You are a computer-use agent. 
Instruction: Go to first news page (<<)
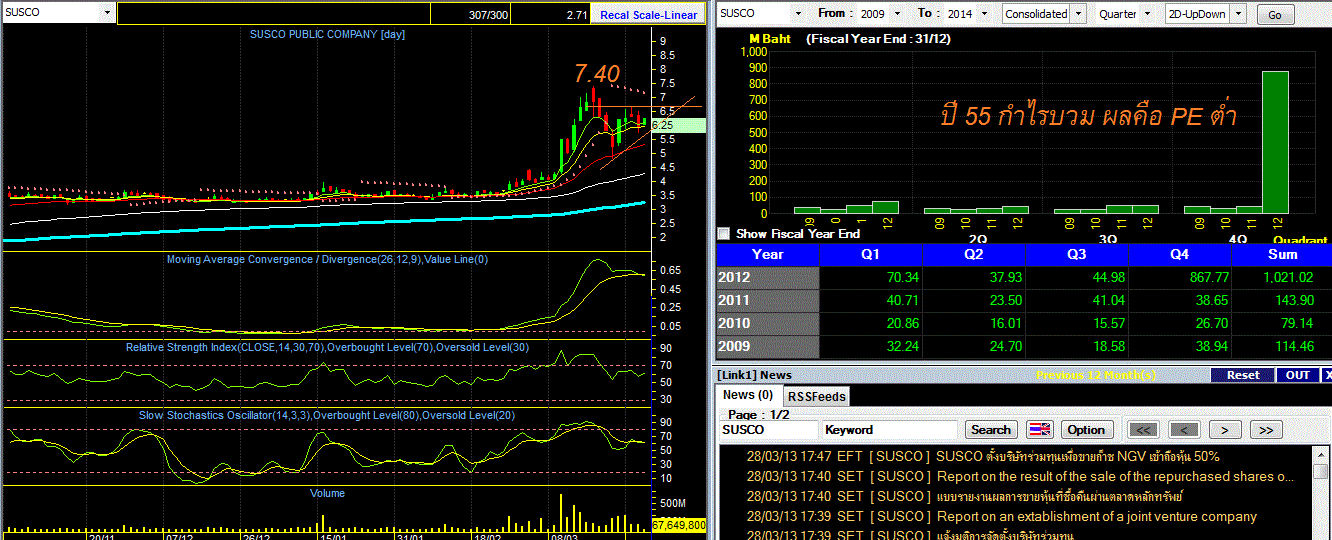click(1143, 430)
